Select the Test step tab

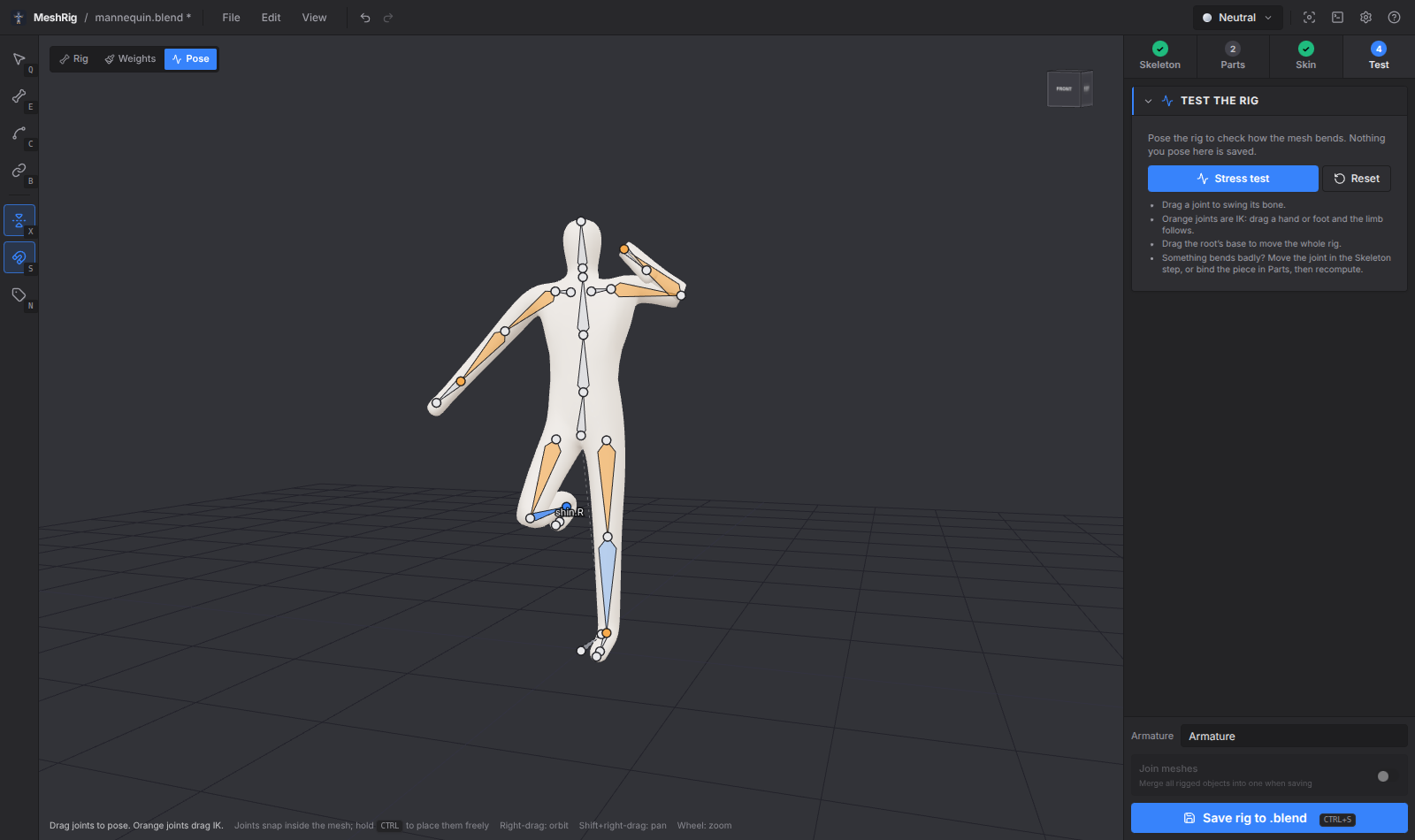click(1379, 56)
